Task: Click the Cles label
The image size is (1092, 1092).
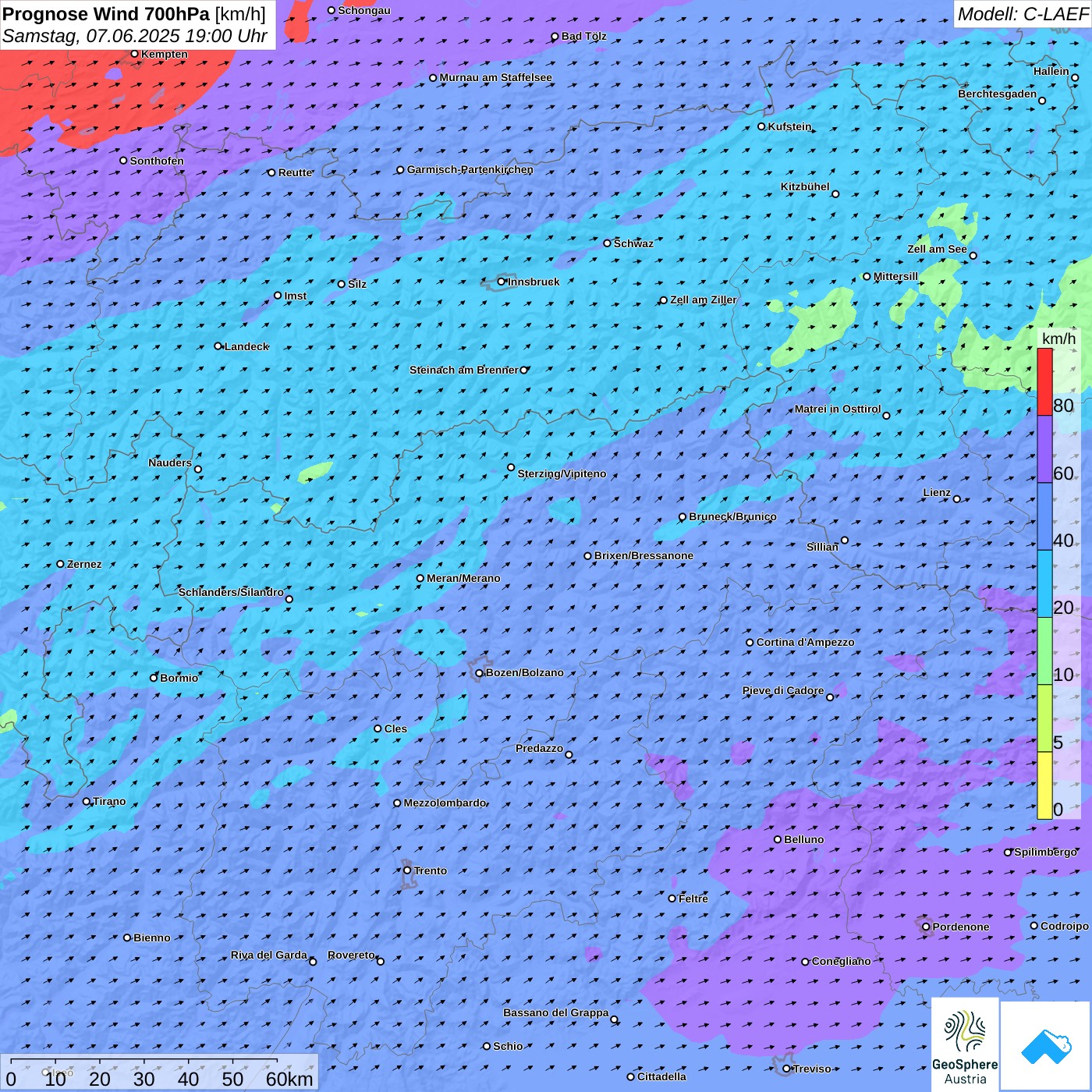Action: pyautogui.click(x=396, y=729)
